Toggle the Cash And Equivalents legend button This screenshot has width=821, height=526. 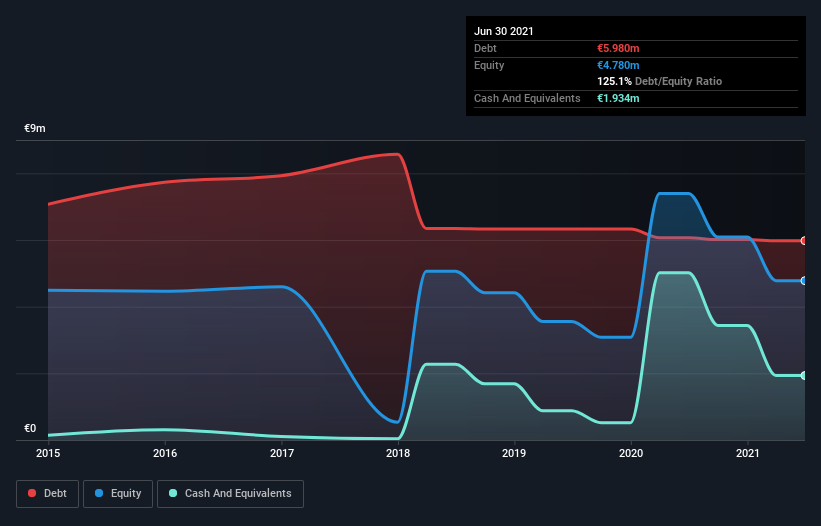(x=230, y=494)
